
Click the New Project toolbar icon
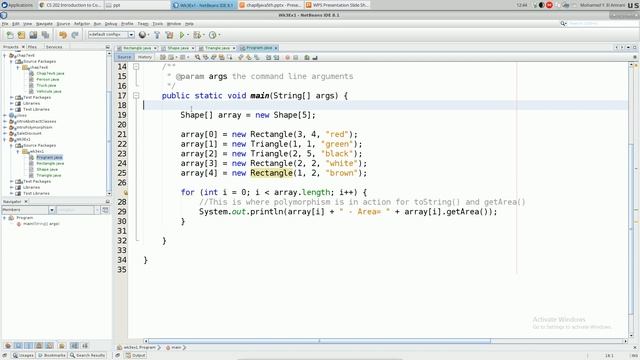tap(21, 35)
